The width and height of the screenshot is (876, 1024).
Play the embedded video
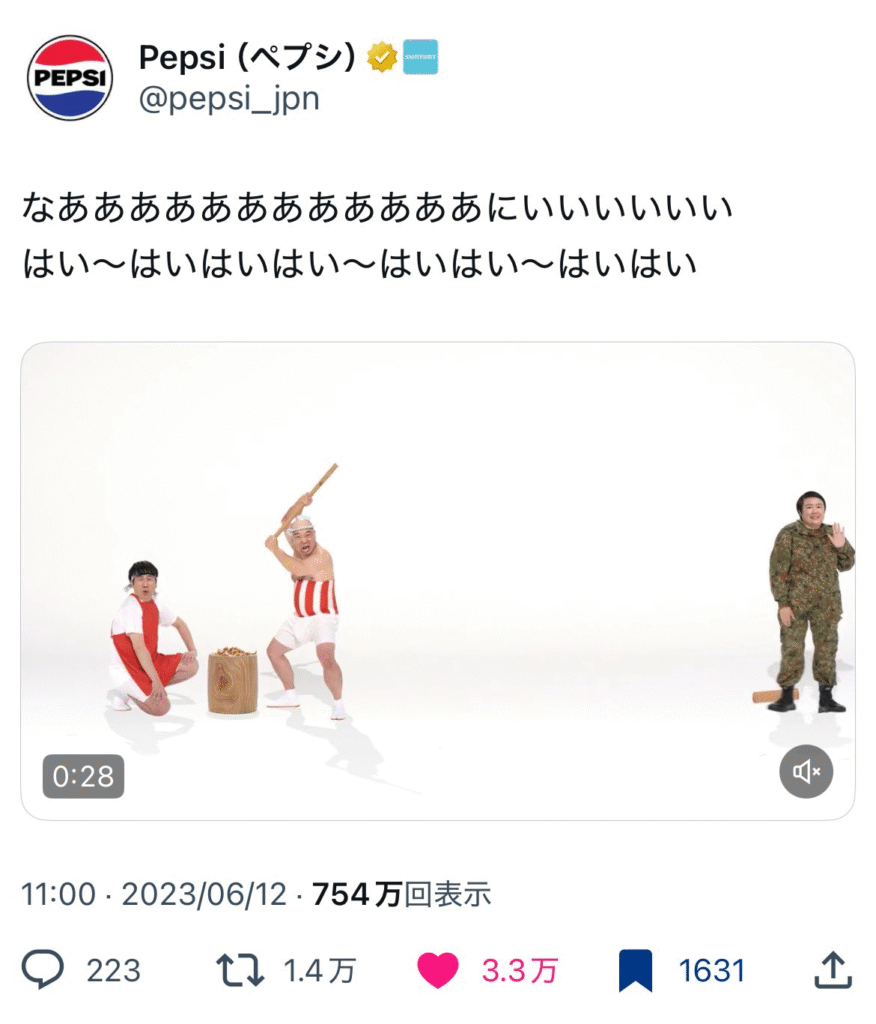[x=438, y=581]
